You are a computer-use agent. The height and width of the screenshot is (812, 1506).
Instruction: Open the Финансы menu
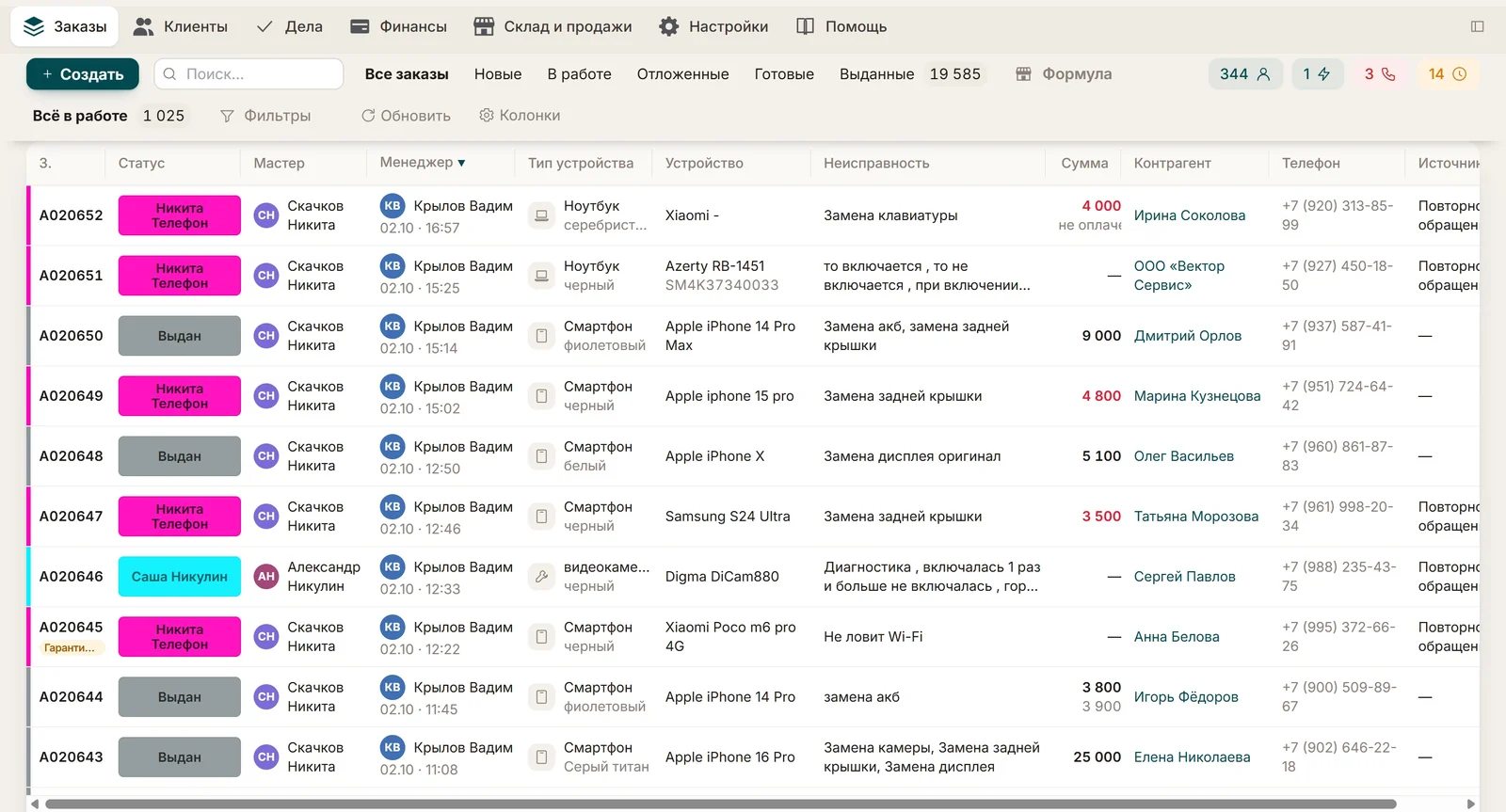point(398,26)
